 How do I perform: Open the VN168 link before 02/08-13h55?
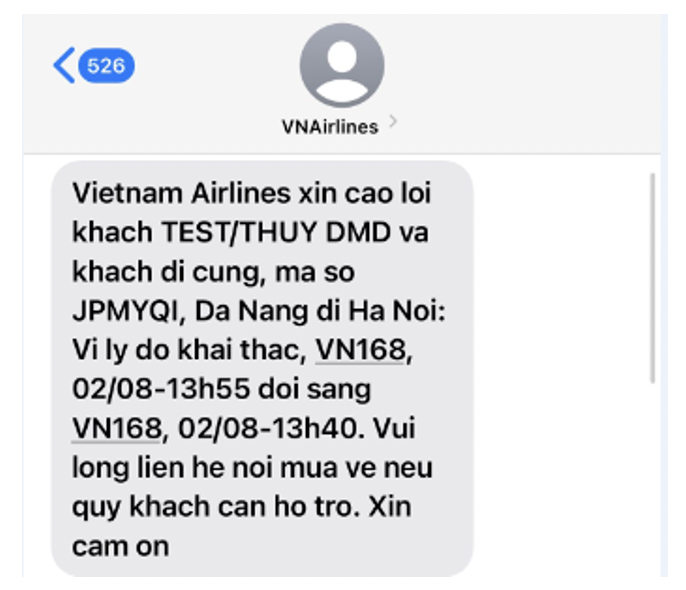pos(361,350)
